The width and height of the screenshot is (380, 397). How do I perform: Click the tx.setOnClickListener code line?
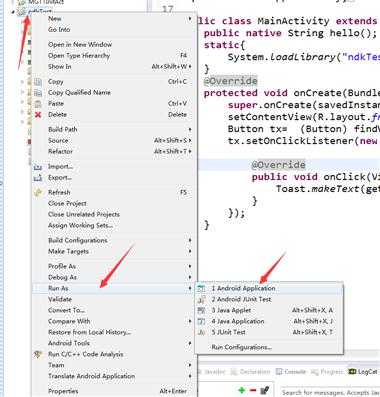[x=303, y=141]
